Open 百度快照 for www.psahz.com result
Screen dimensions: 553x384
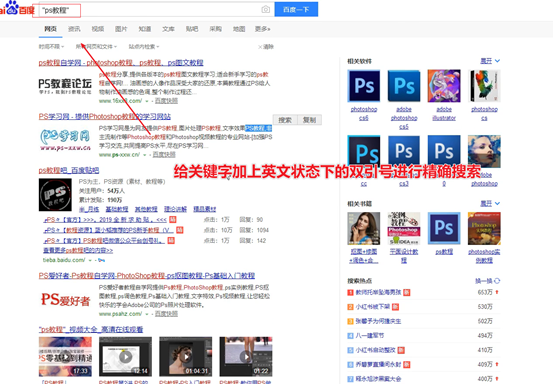point(166,314)
